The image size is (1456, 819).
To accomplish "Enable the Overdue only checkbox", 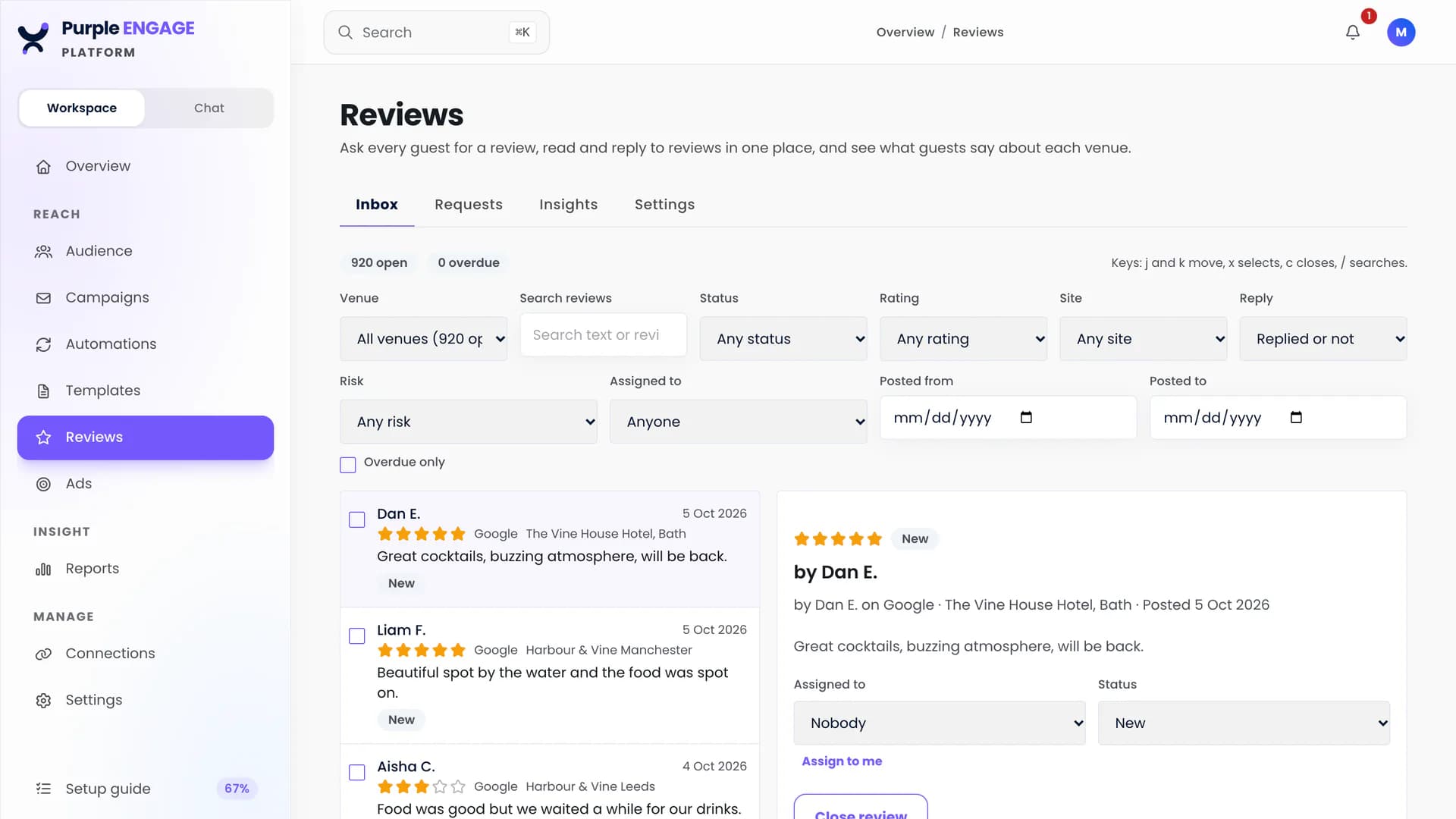I will (348, 464).
